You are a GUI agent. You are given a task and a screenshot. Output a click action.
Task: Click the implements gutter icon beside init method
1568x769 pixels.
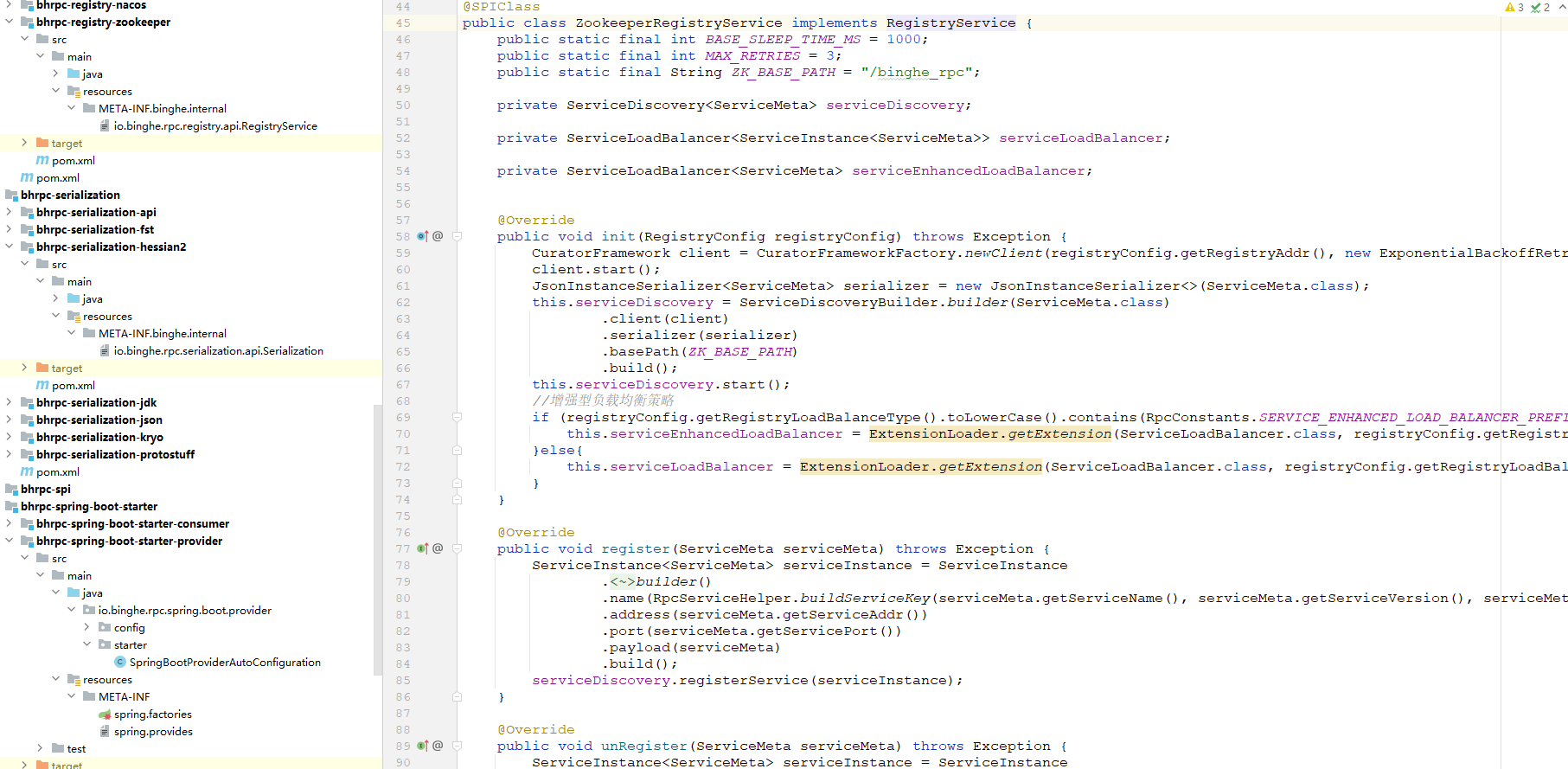coord(423,236)
